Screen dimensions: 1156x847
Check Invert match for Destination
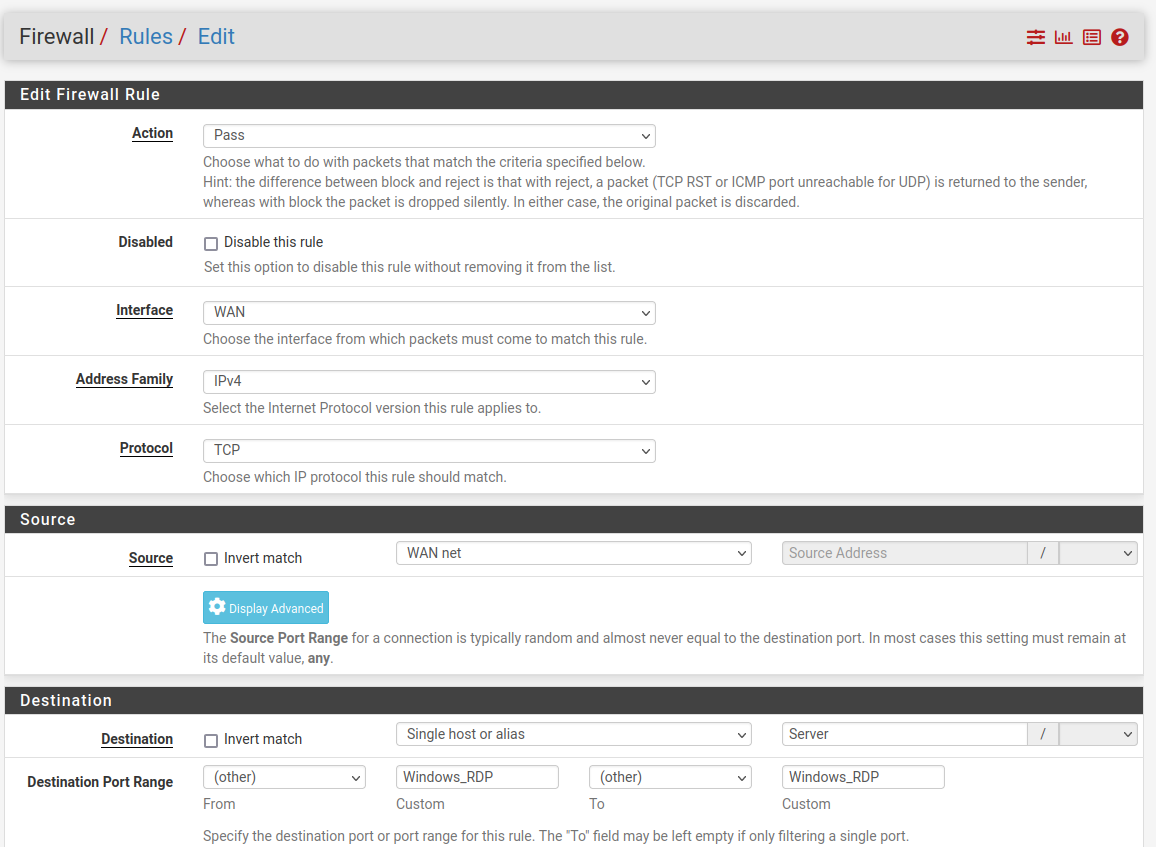211,739
